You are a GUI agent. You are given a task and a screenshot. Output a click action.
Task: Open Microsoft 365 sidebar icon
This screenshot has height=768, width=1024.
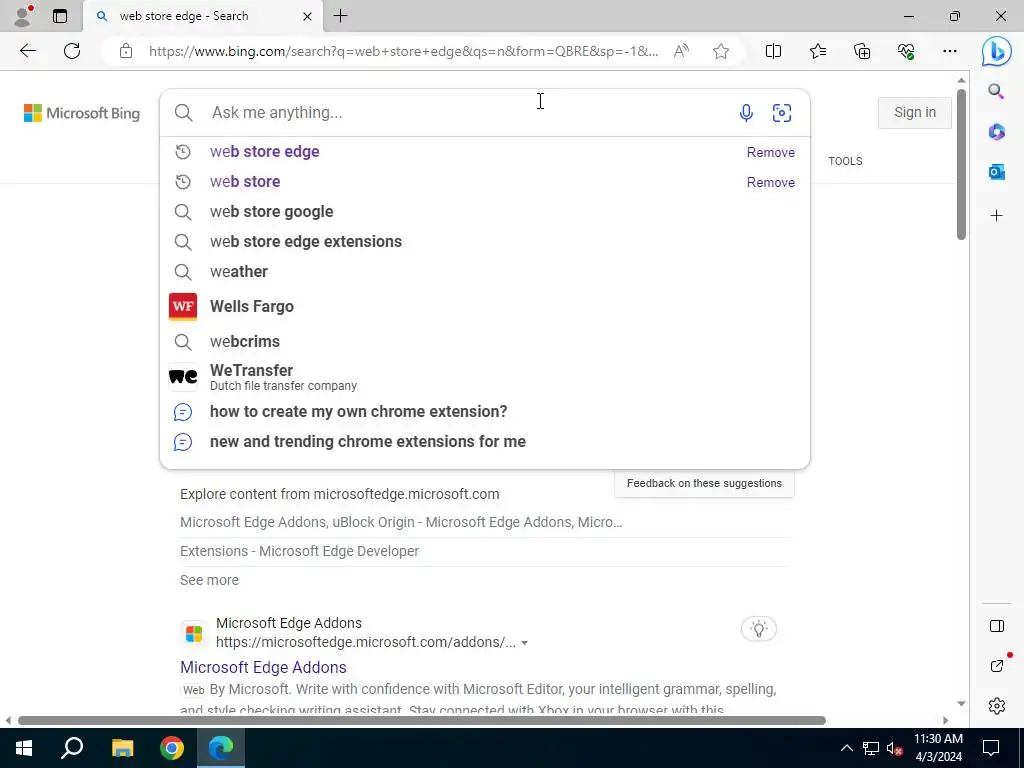tap(996, 132)
